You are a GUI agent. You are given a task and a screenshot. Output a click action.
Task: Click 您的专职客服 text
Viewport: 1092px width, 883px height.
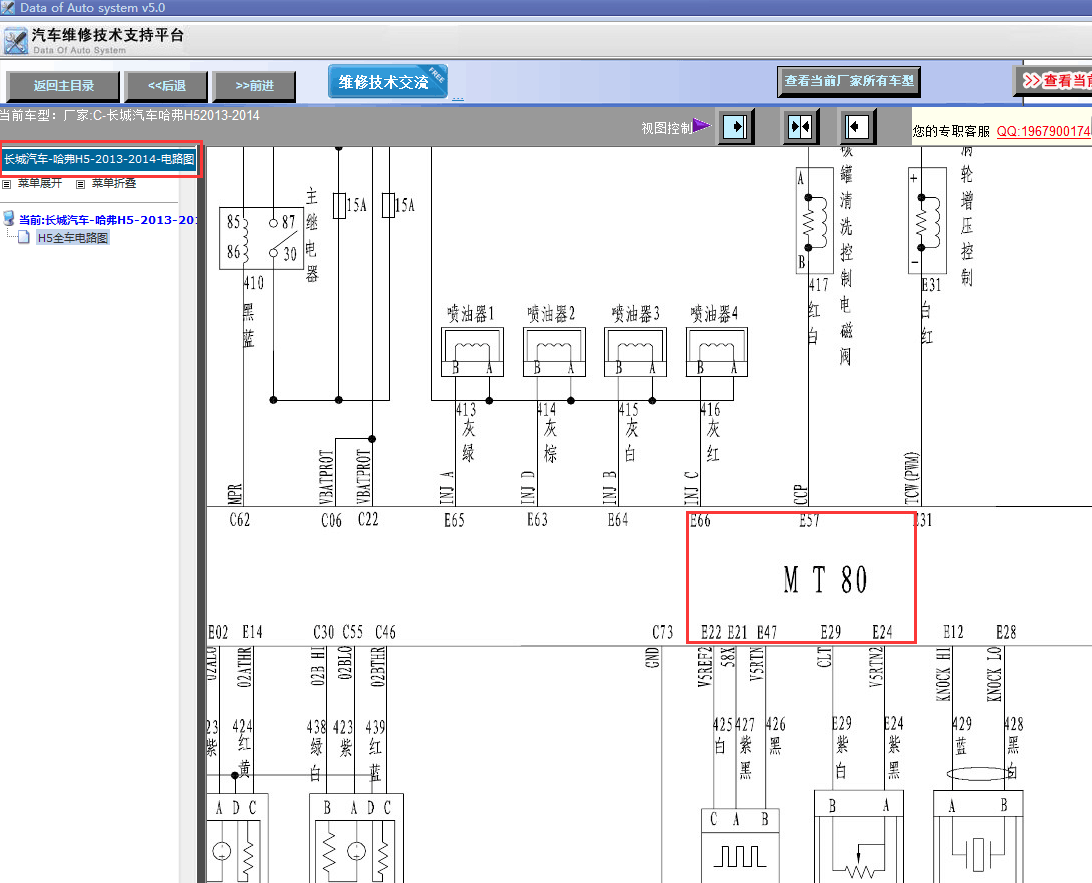pos(951,131)
